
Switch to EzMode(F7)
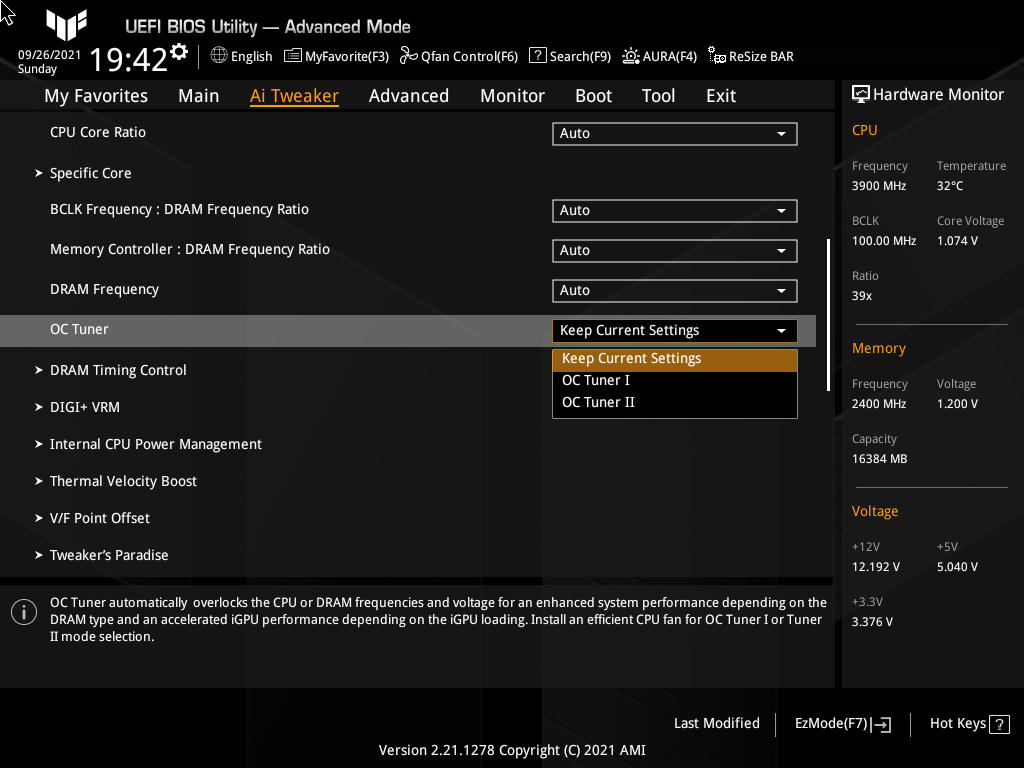[x=841, y=723]
